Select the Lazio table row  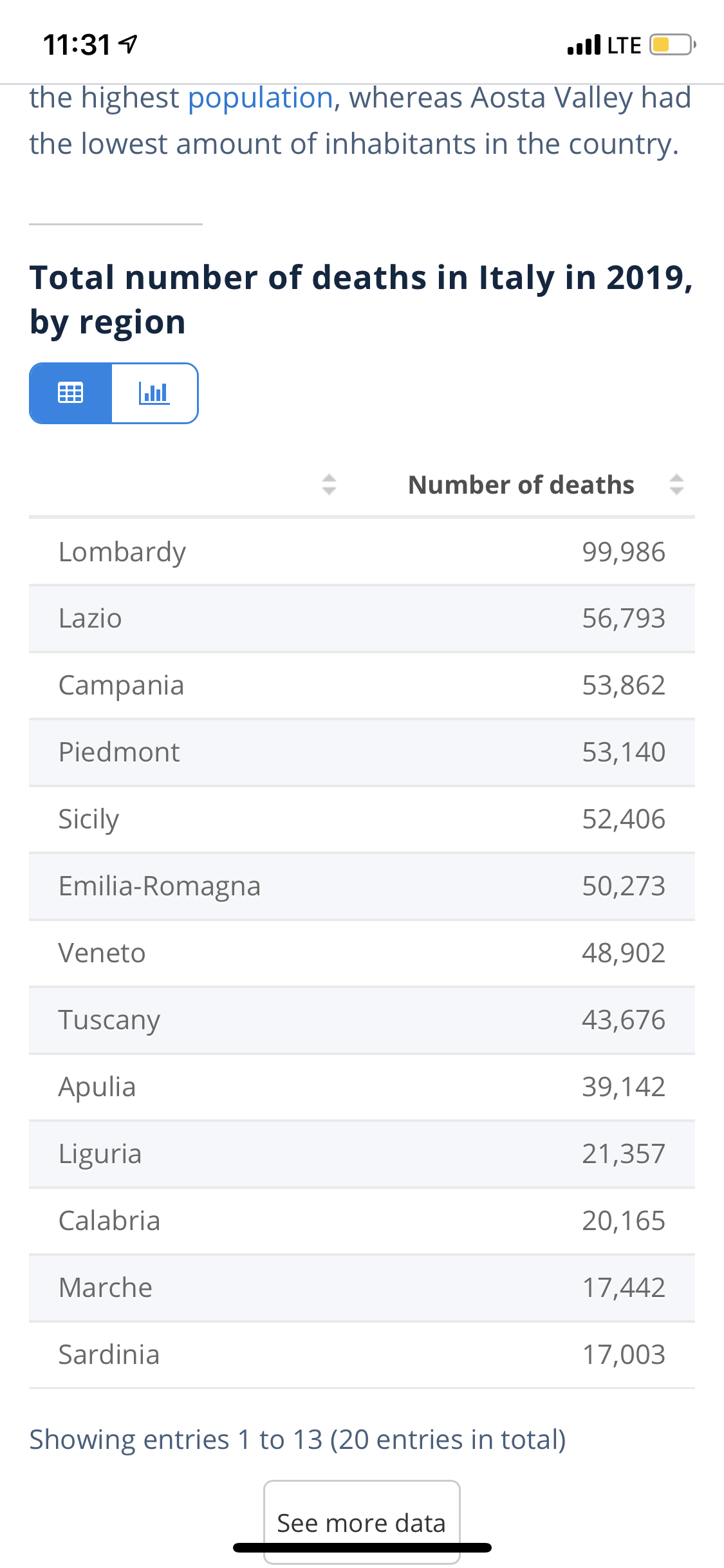pyautogui.click(x=362, y=619)
